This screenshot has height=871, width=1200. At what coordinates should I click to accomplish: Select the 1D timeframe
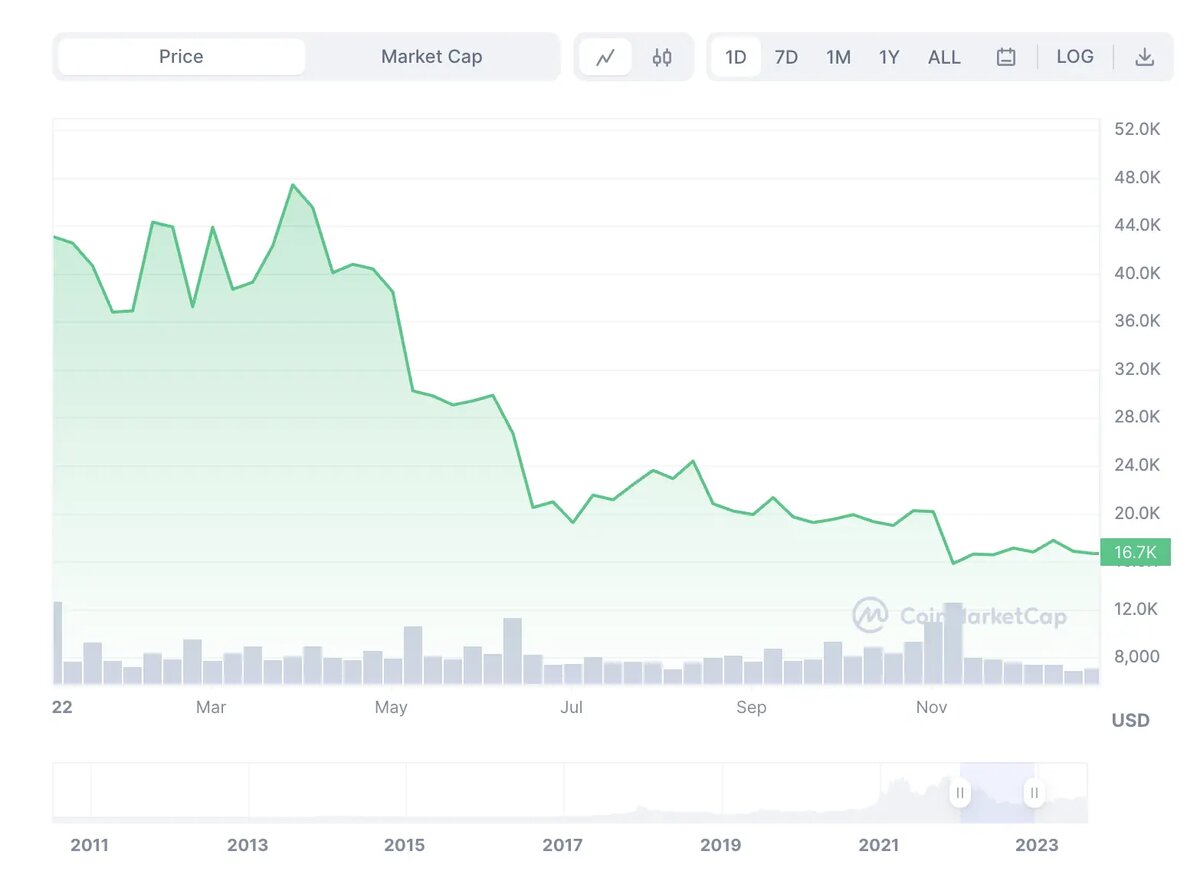tap(735, 57)
